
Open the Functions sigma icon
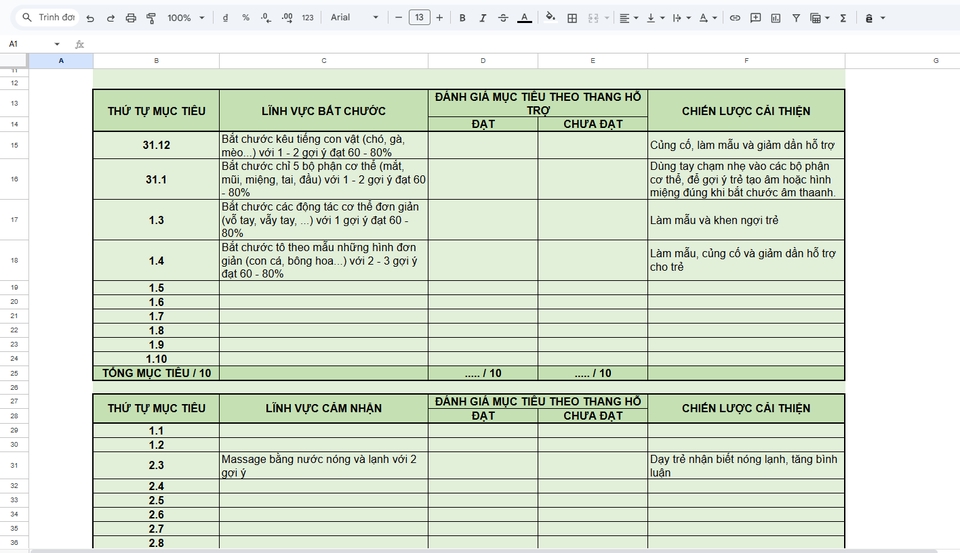pos(843,18)
